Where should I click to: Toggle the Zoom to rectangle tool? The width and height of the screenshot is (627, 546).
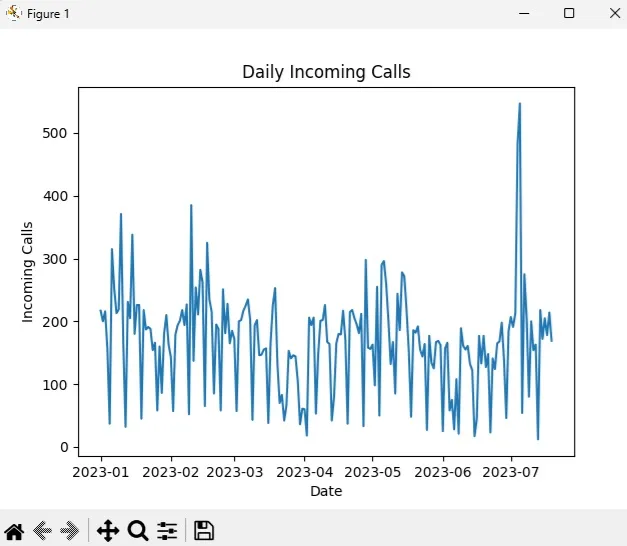[138, 531]
